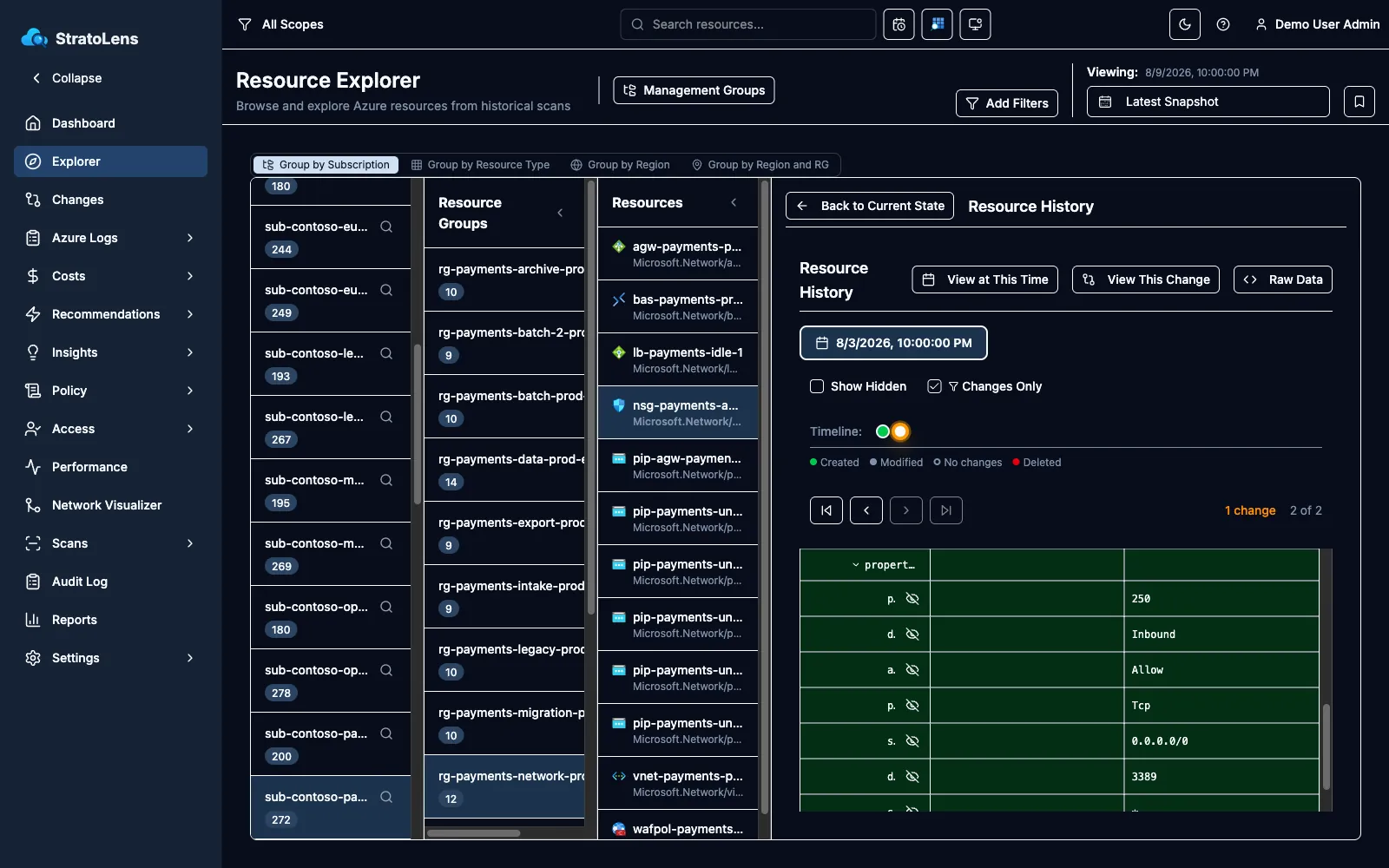Viewport: 1389px width, 868px height.
Task: Open the monitor display icon in top bar
Action: [975, 24]
